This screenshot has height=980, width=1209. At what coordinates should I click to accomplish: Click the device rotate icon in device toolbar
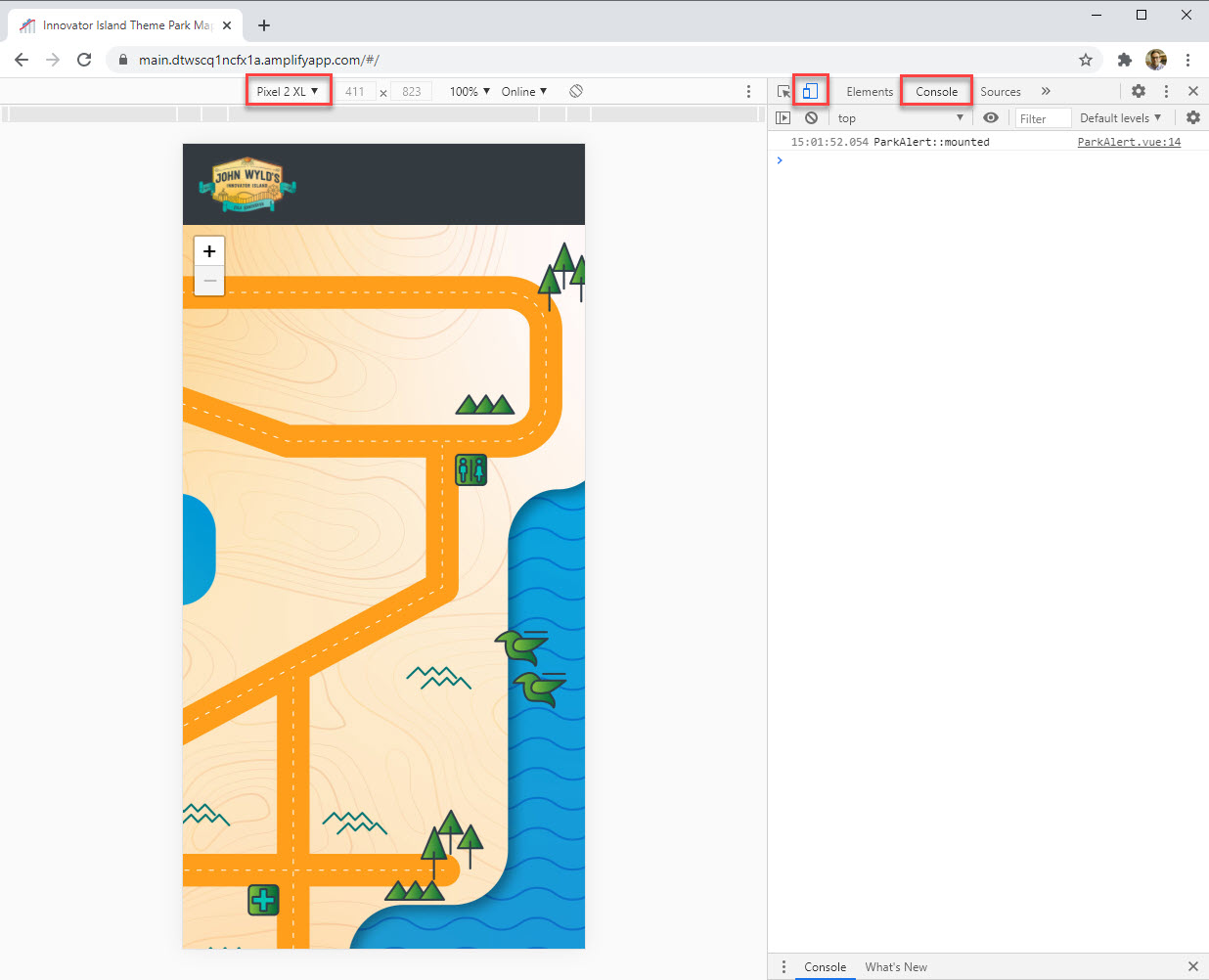(x=576, y=91)
